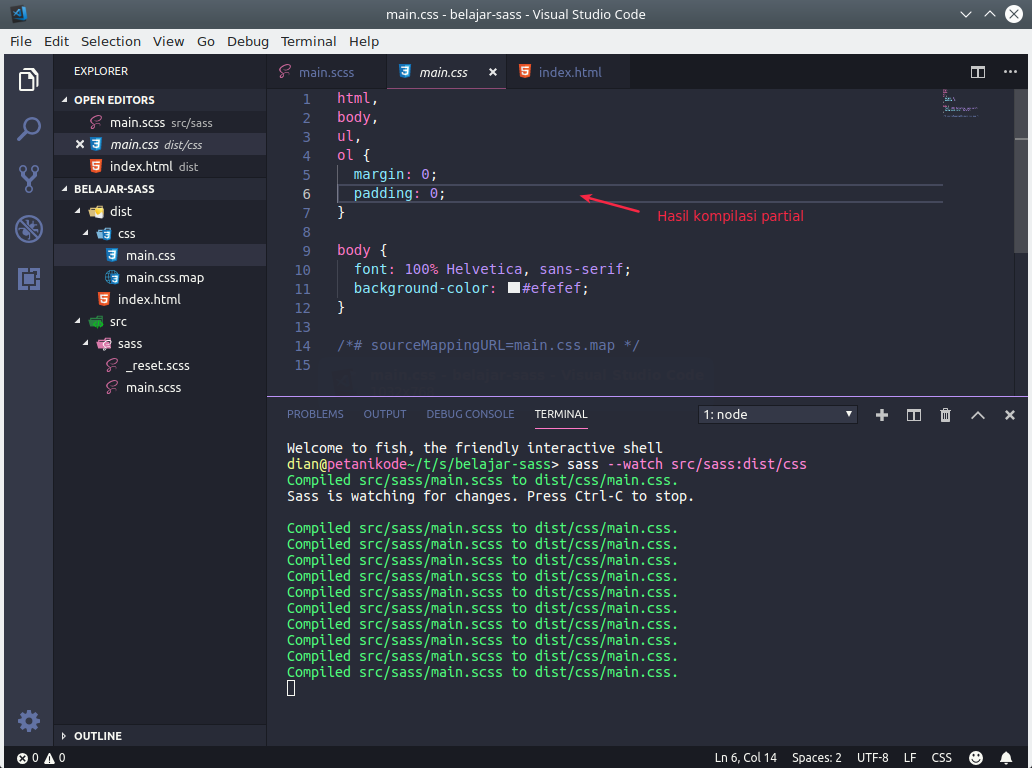Open _reset.scss in the file tree
The height and width of the screenshot is (768, 1032).
[157, 365]
